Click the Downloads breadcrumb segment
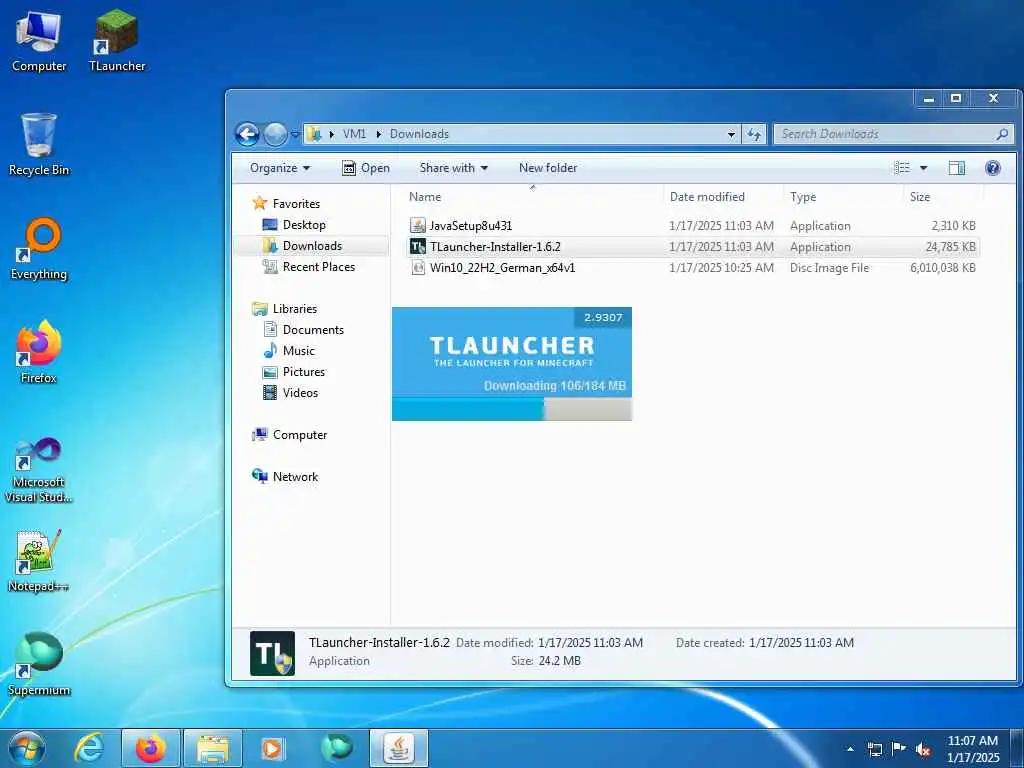This screenshot has width=1024, height=768. (x=419, y=134)
